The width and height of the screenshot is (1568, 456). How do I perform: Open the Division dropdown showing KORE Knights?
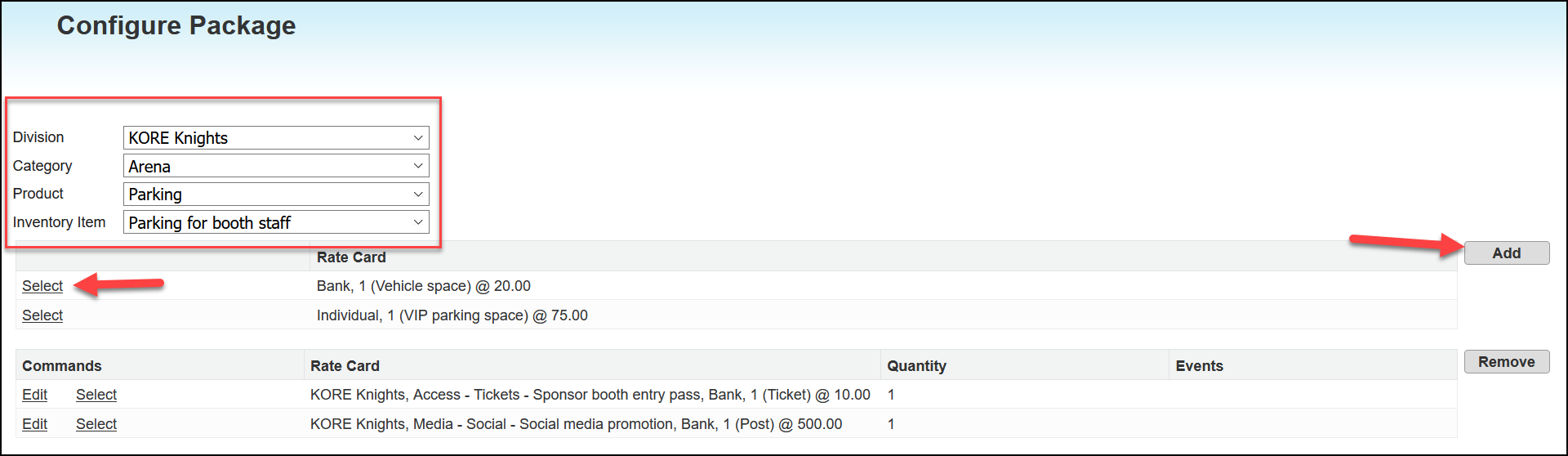[x=276, y=137]
